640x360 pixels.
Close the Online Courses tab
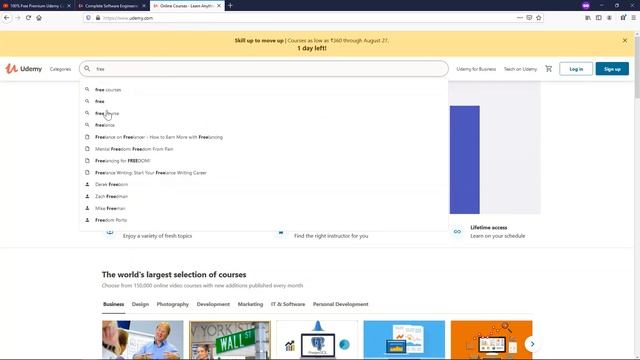219,6
